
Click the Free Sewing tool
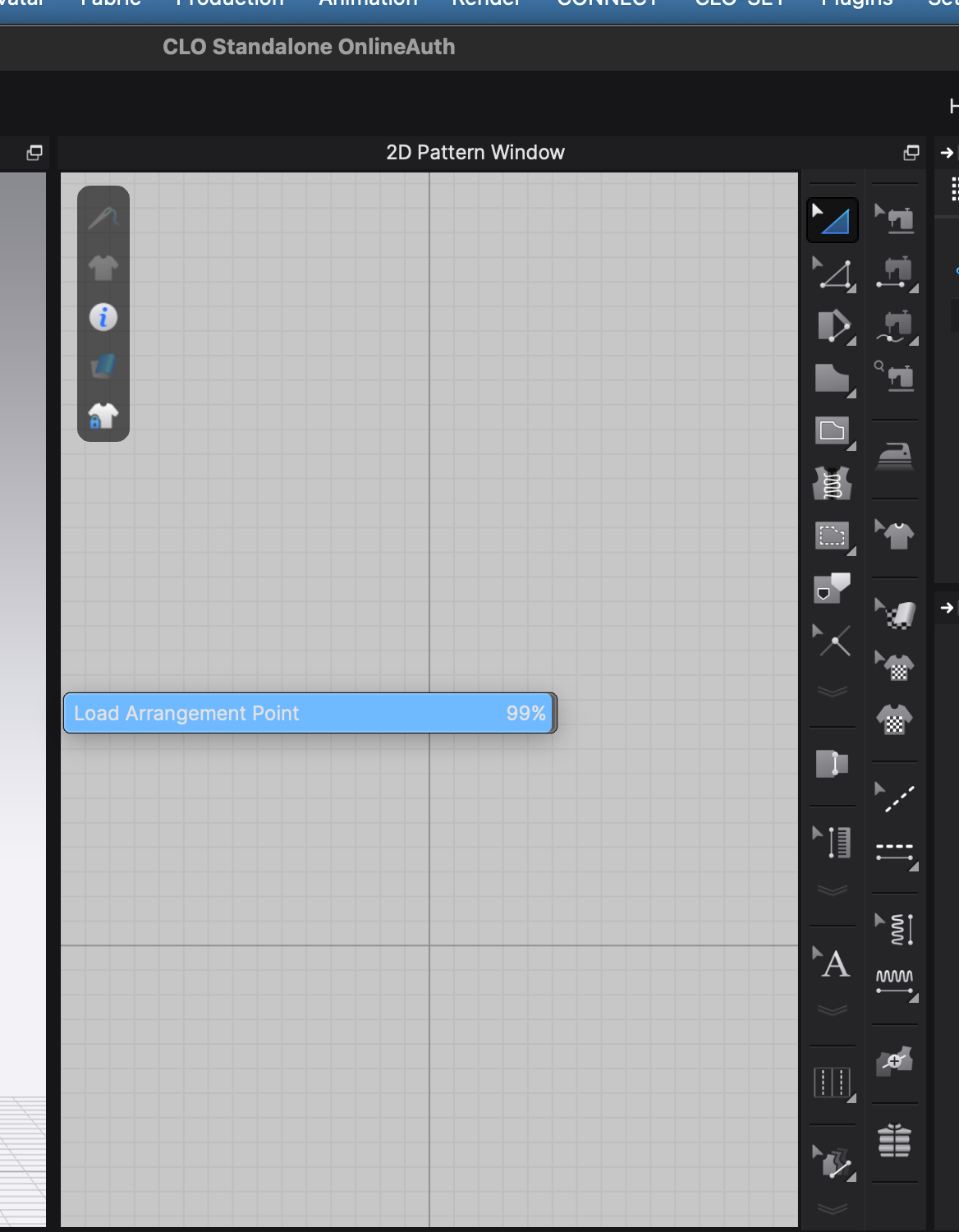[x=895, y=327]
